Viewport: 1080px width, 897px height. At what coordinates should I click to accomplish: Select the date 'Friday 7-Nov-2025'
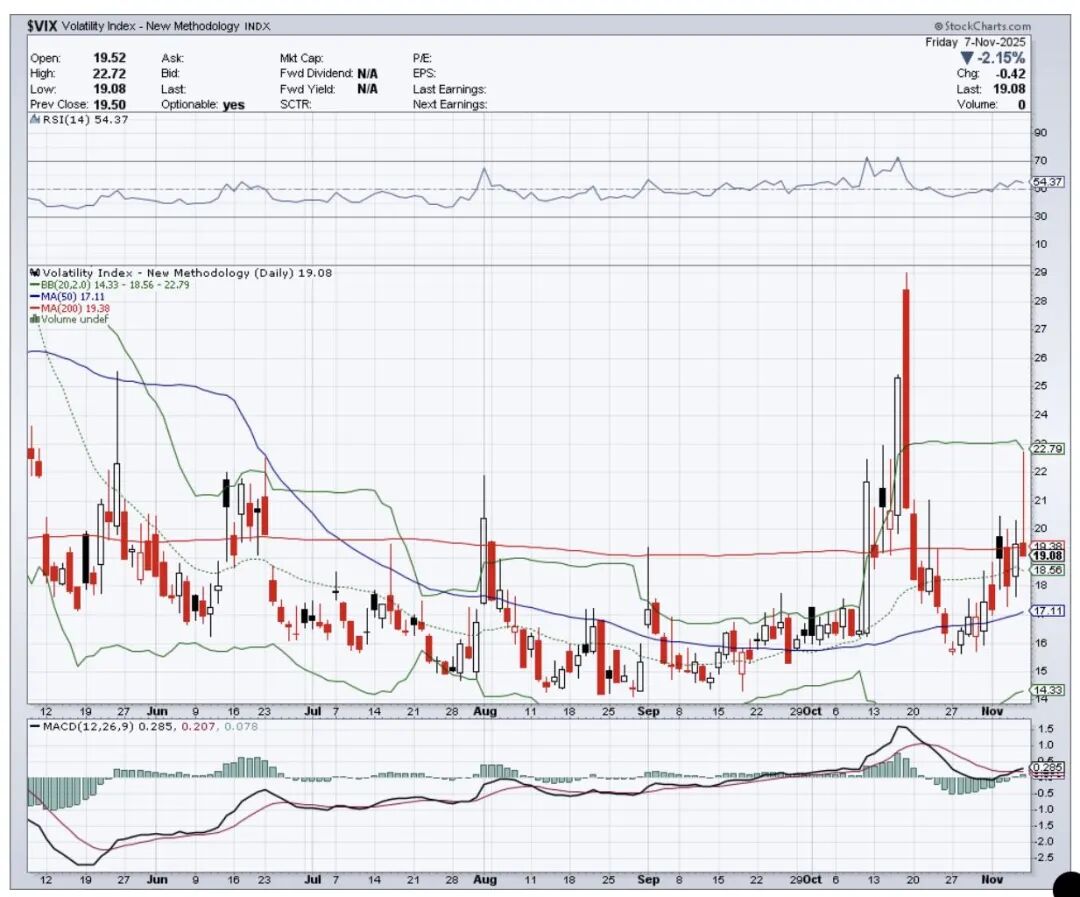click(975, 42)
